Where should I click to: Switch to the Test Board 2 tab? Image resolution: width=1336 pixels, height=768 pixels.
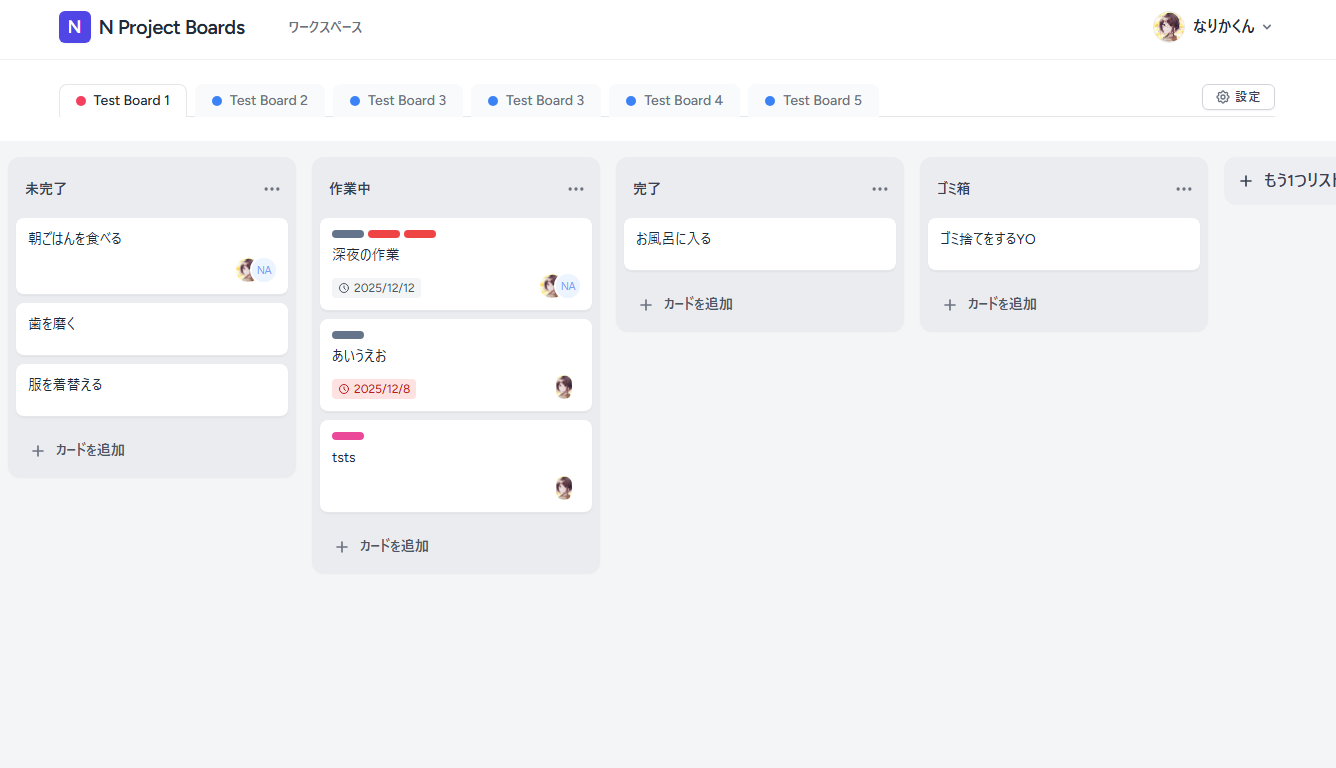tap(259, 100)
